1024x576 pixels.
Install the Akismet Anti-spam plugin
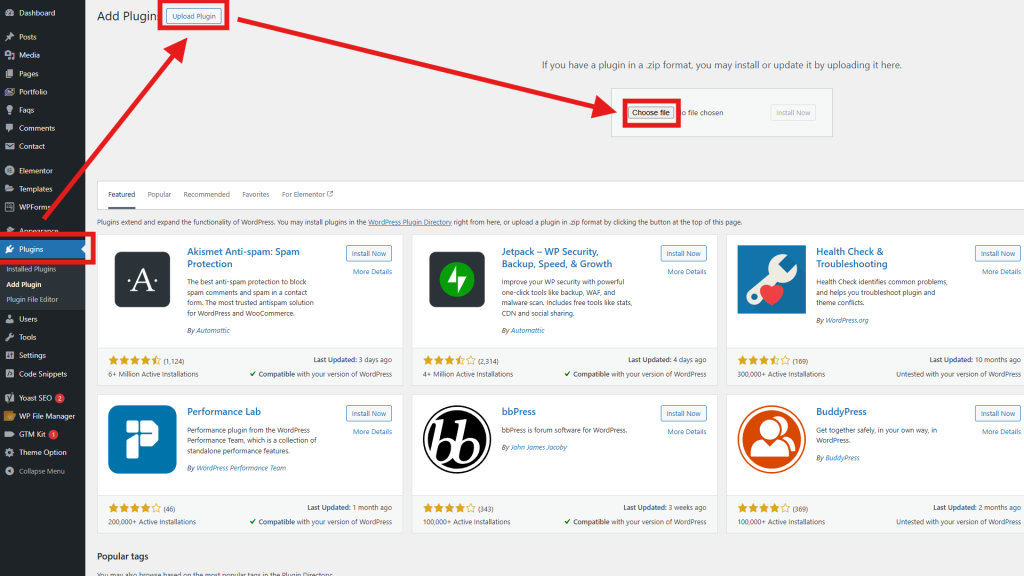pyautogui.click(x=369, y=253)
